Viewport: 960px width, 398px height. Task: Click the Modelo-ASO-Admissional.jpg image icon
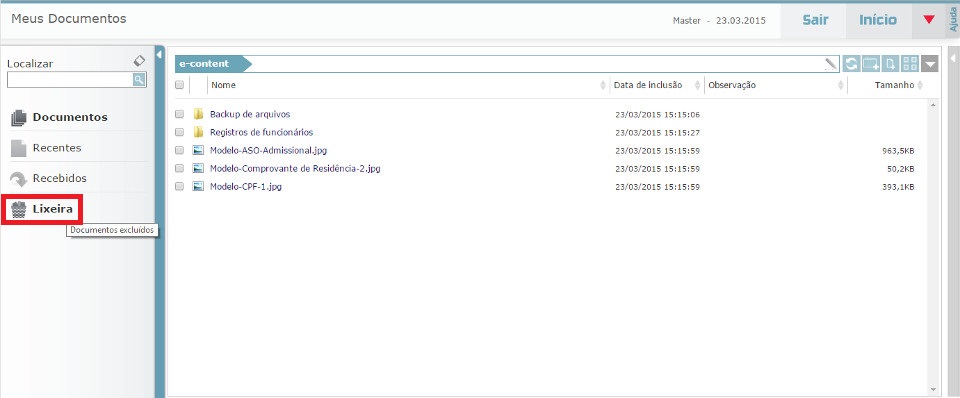pyautogui.click(x=198, y=150)
